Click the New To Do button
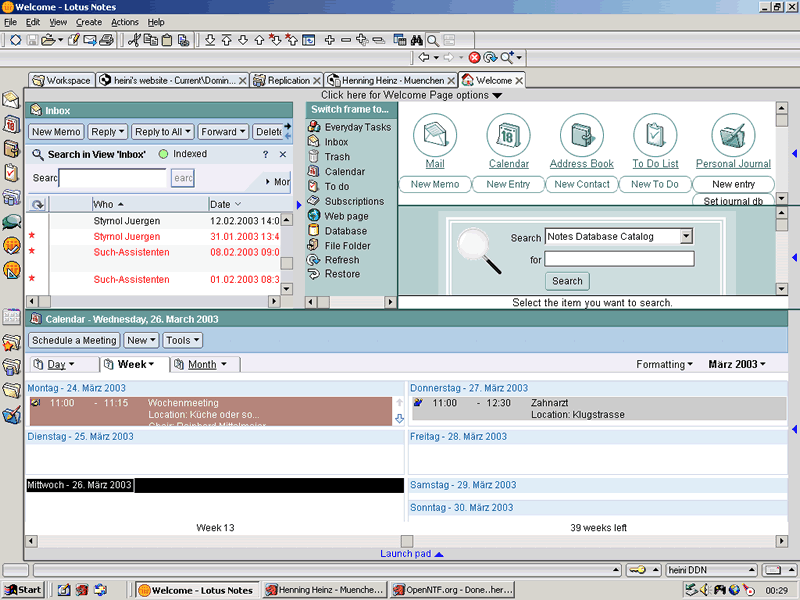 tap(655, 184)
